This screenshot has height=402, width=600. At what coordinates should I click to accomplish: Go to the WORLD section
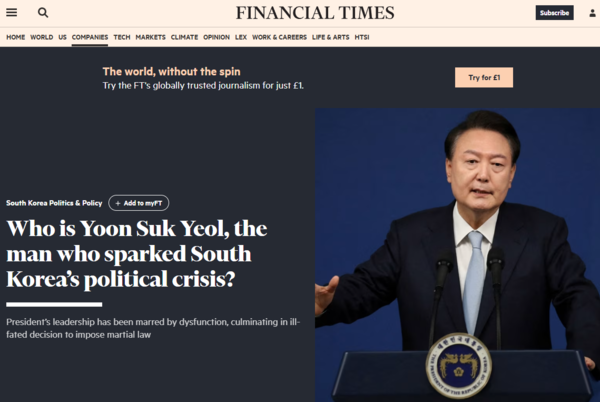(42, 37)
